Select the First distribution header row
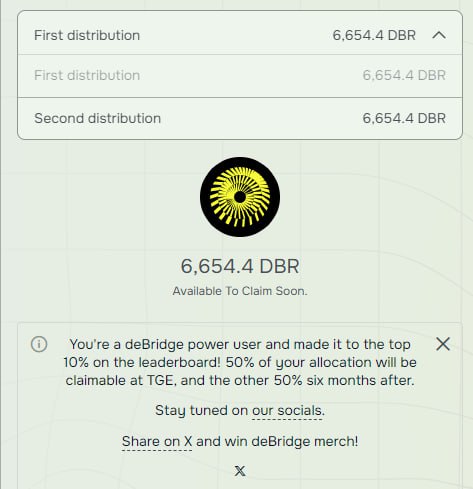Viewport: 473px width, 489px height. [240, 33]
